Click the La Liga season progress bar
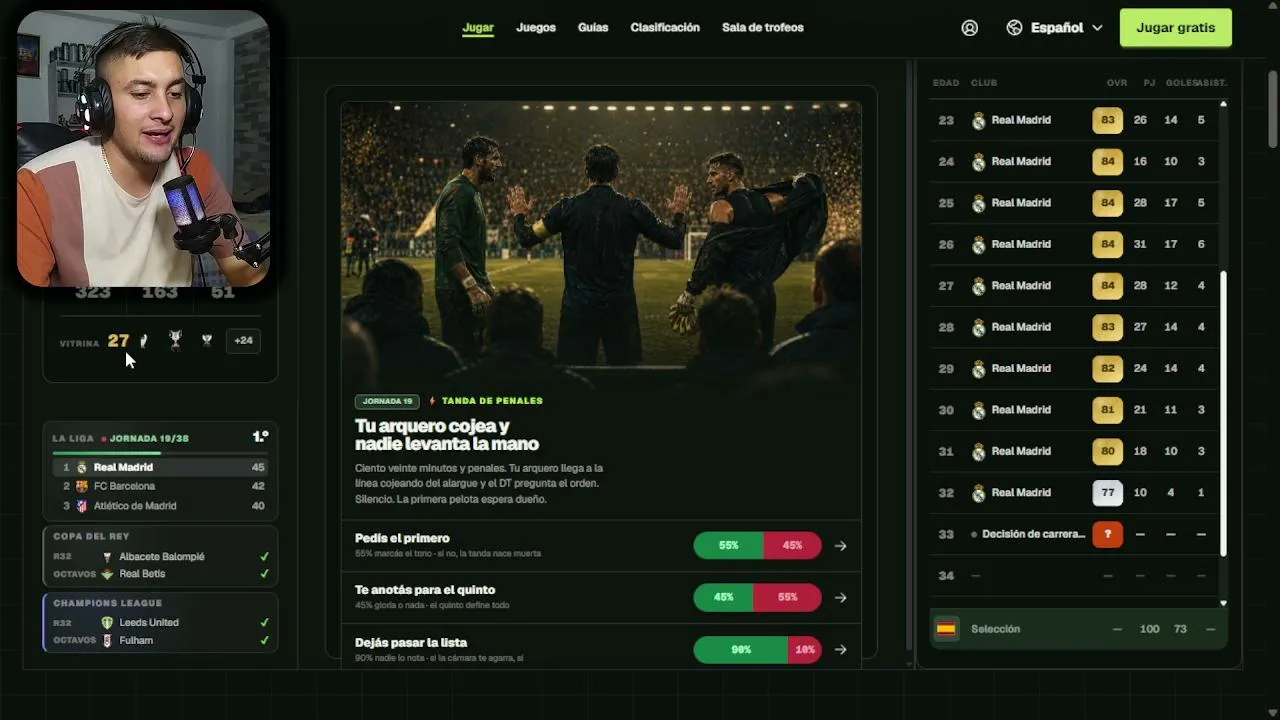This screenshot has width=1280, height=720. pyautogui.click(x=161, y=453)
